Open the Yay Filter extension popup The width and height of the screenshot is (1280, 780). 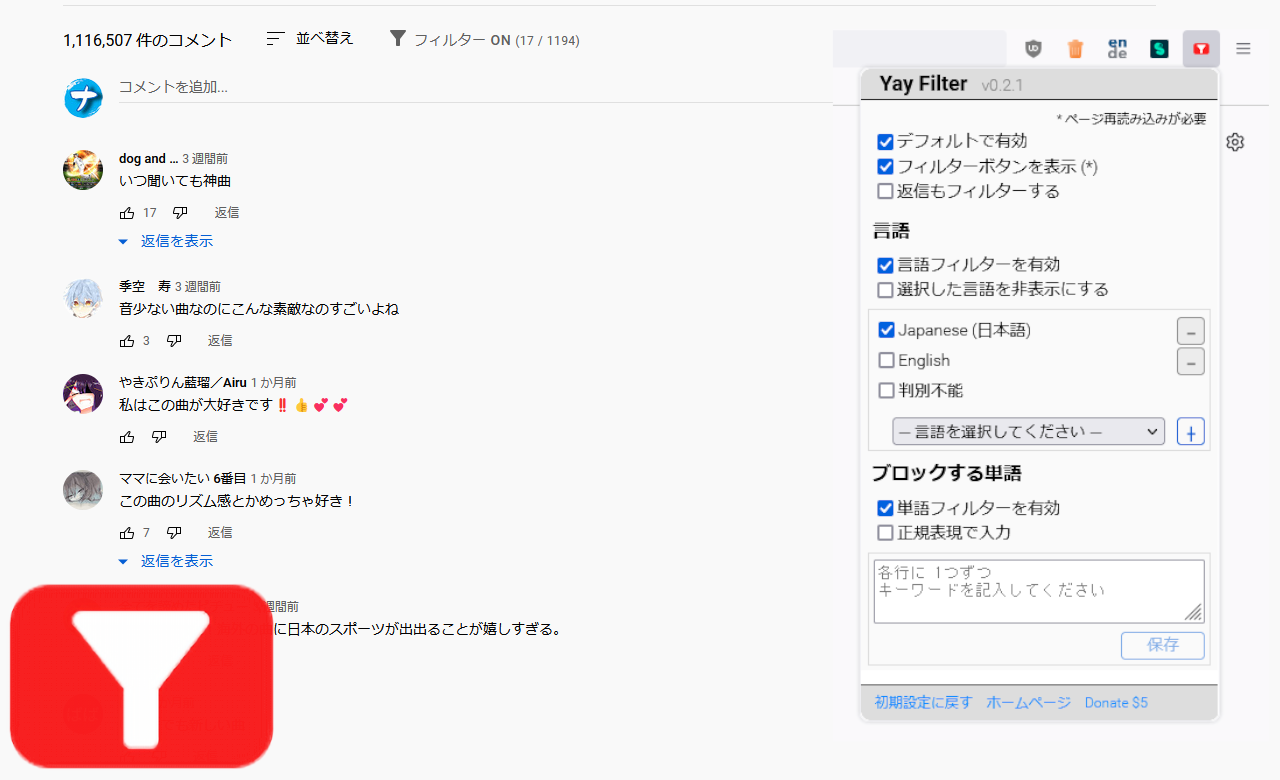click(1200, 48)
